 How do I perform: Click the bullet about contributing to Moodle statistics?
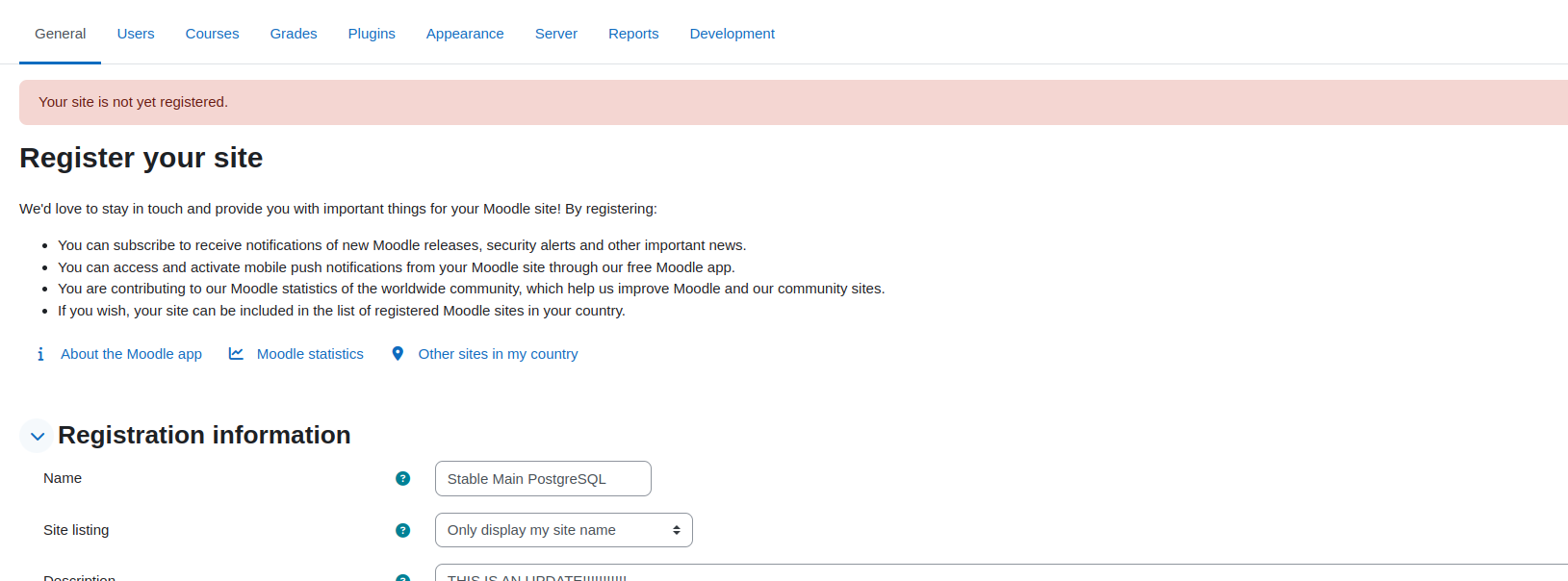pyautogui.click(x=472, y=289)
